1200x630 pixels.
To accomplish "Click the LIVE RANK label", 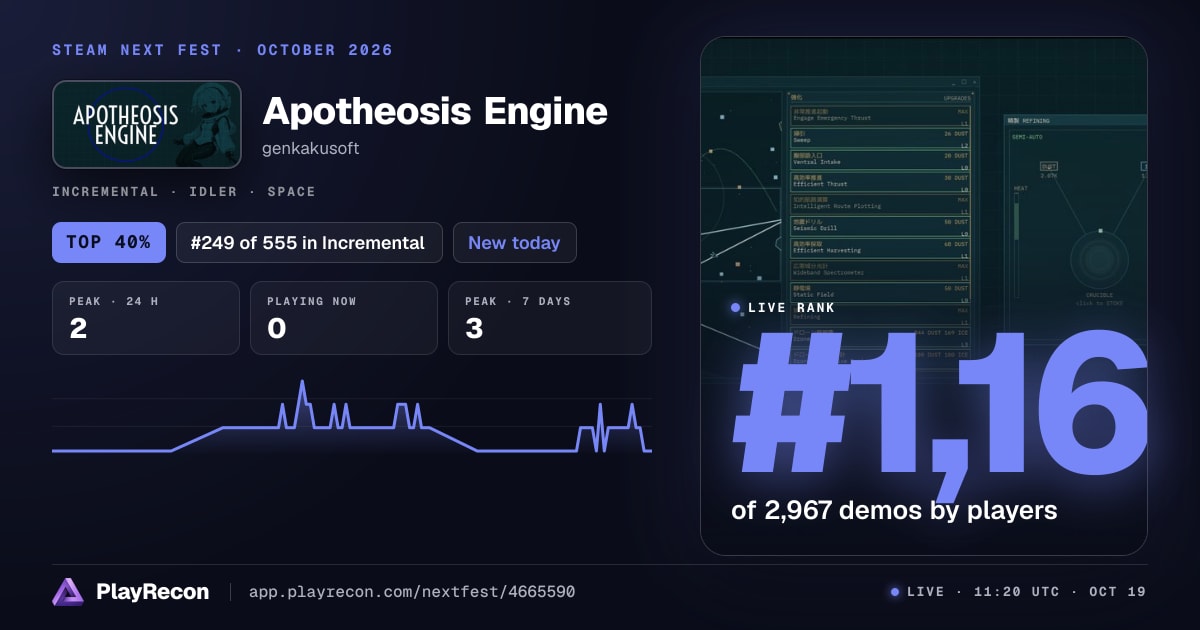I will click(792, 308).
